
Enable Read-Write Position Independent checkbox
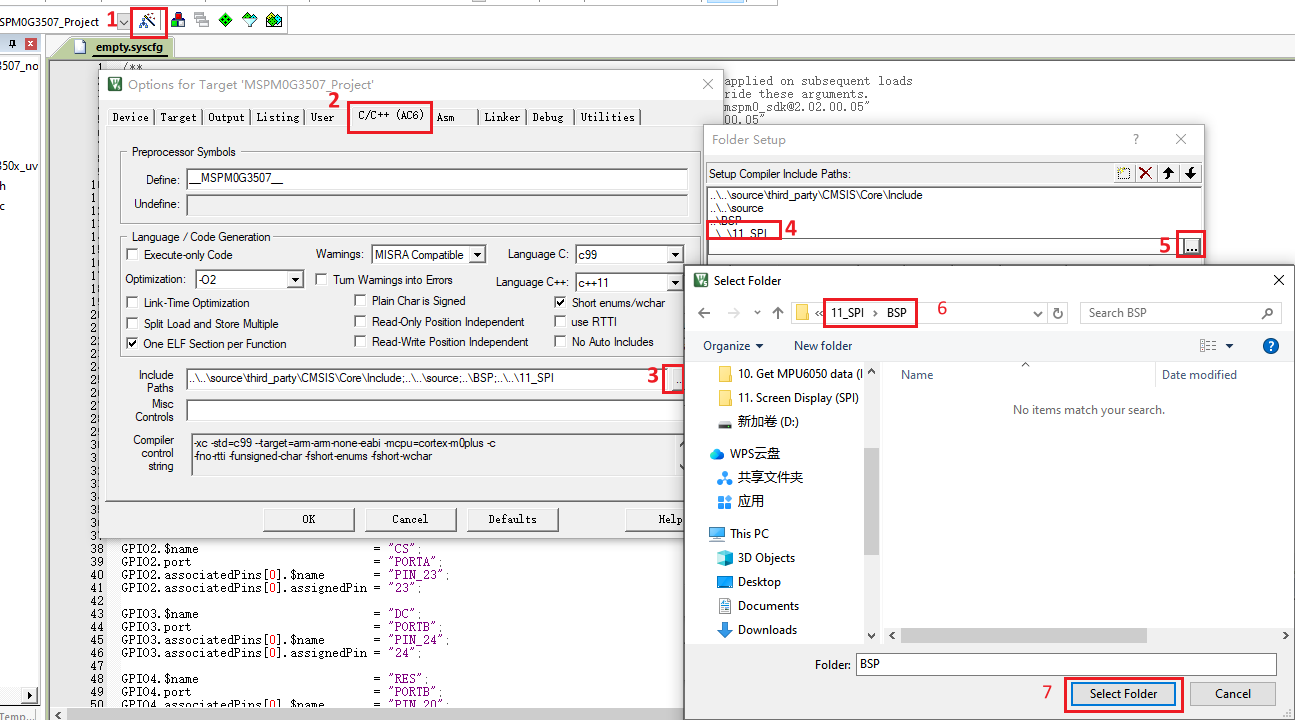pos(362,342)
